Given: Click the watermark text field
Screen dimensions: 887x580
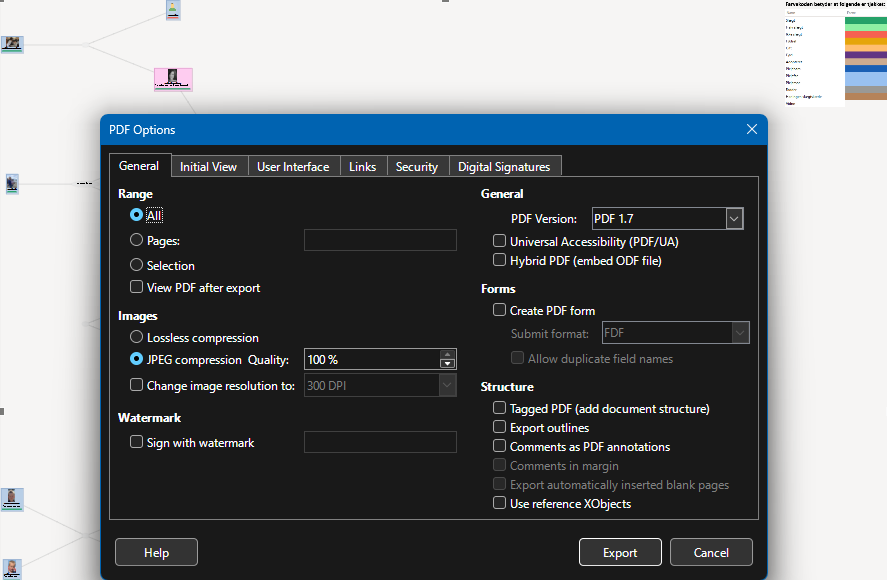Looking at the screenshot, I should (x=380, y=442).
